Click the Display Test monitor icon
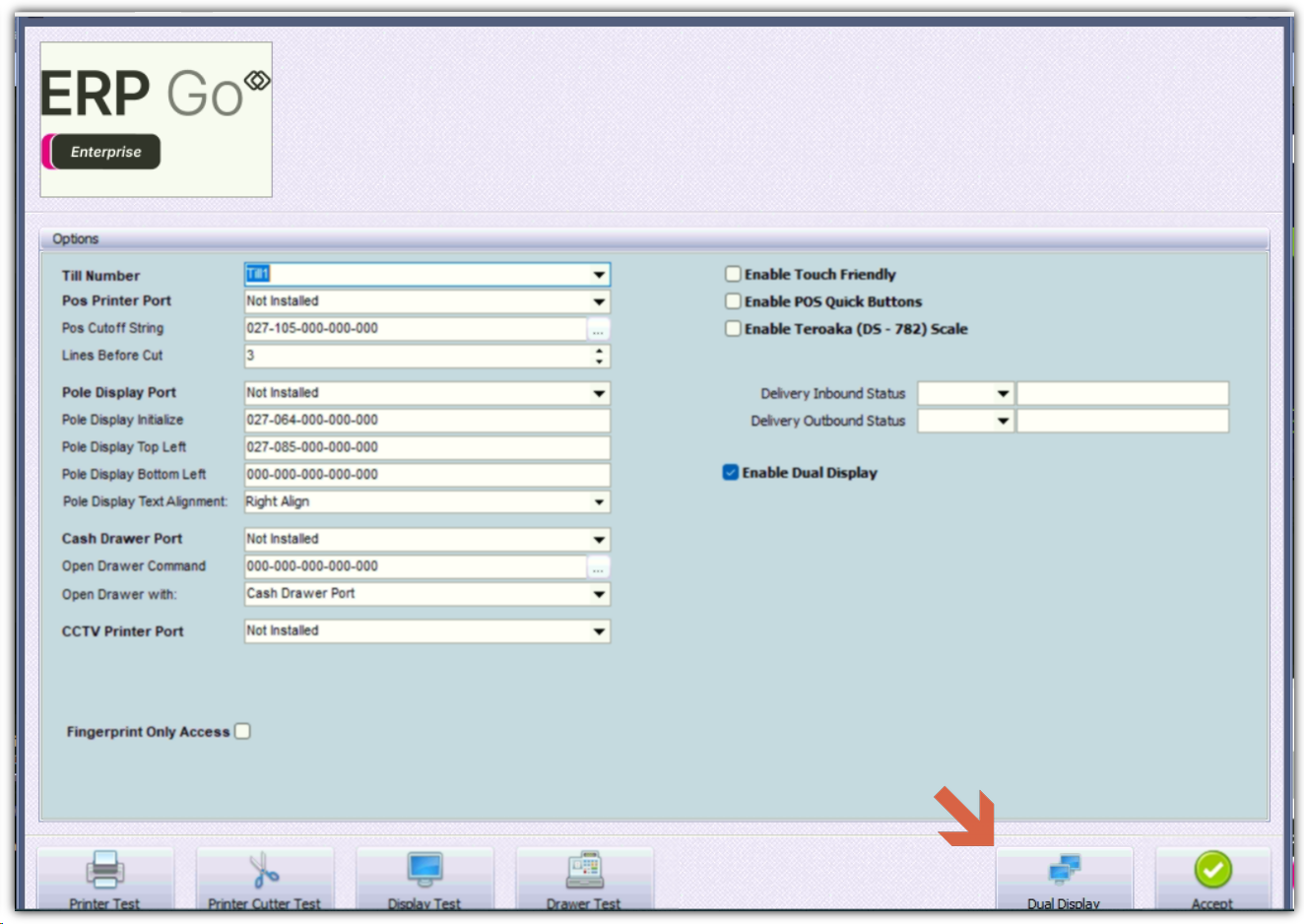This screenshot has width=1304, height=924. click(424, 870)
